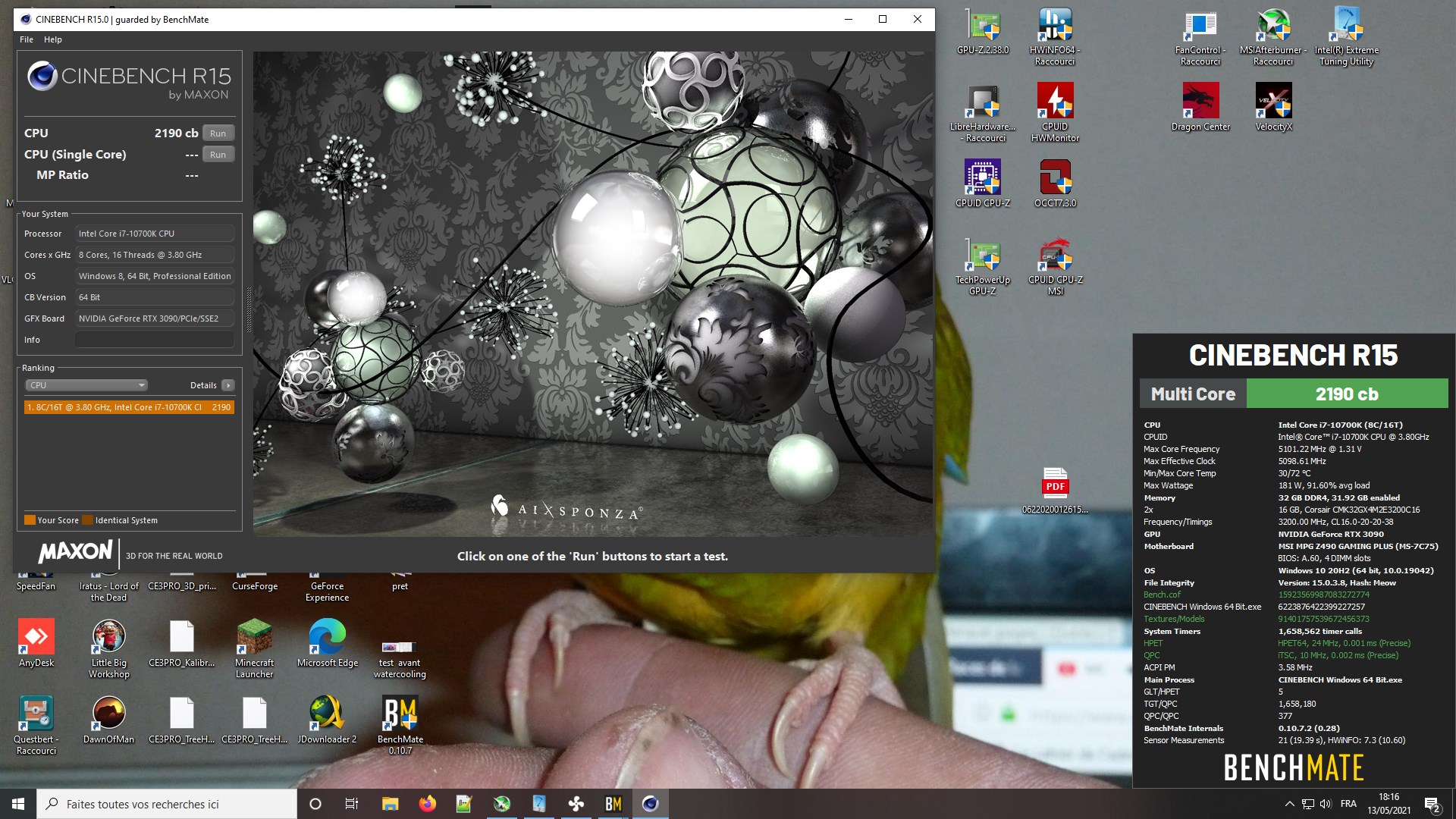Screen dimensions: 1456x819
Task: Click the HPET system timer entry
Action: (1153, 644)
